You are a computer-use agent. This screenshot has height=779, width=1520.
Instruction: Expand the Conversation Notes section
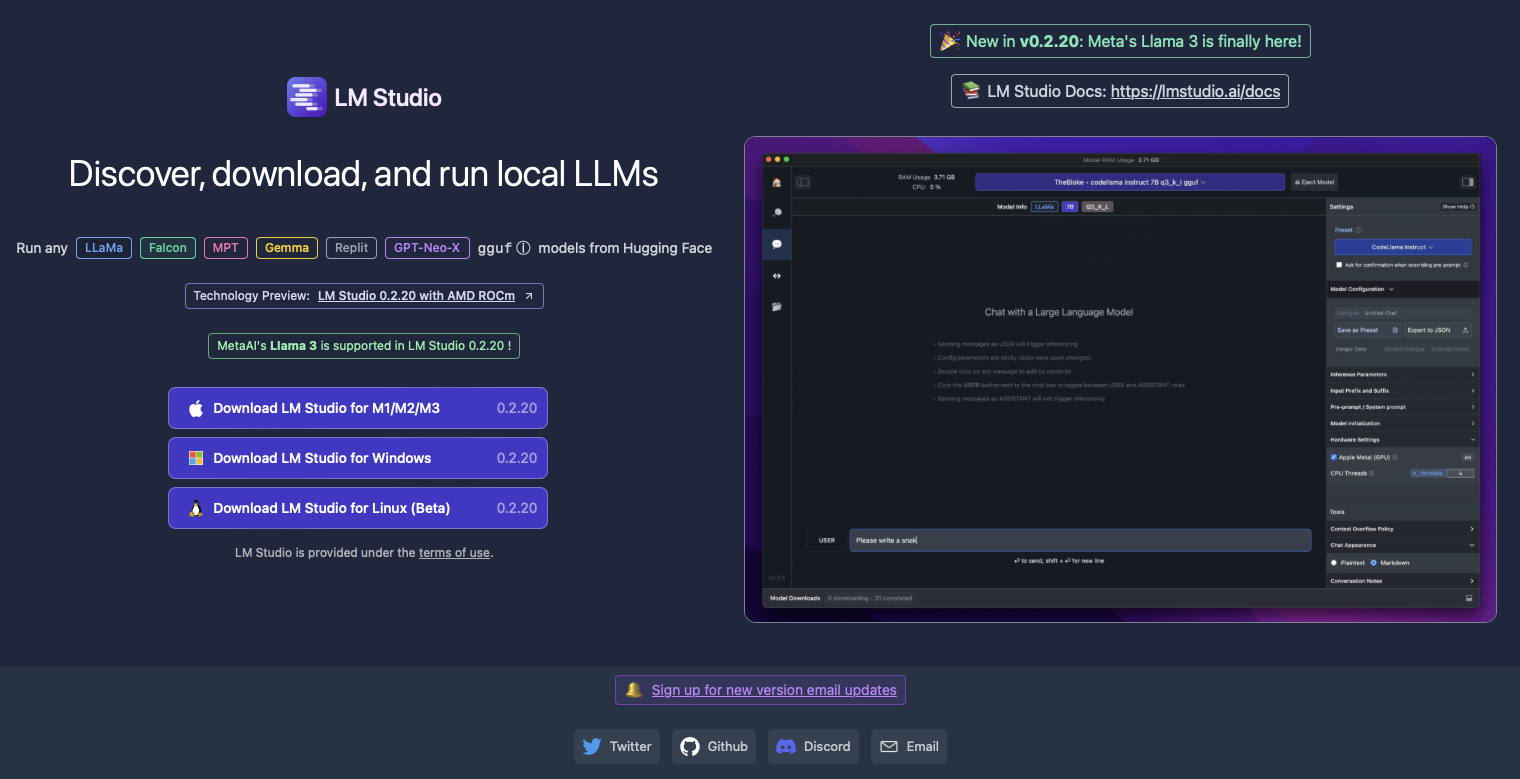(1402, 581)
